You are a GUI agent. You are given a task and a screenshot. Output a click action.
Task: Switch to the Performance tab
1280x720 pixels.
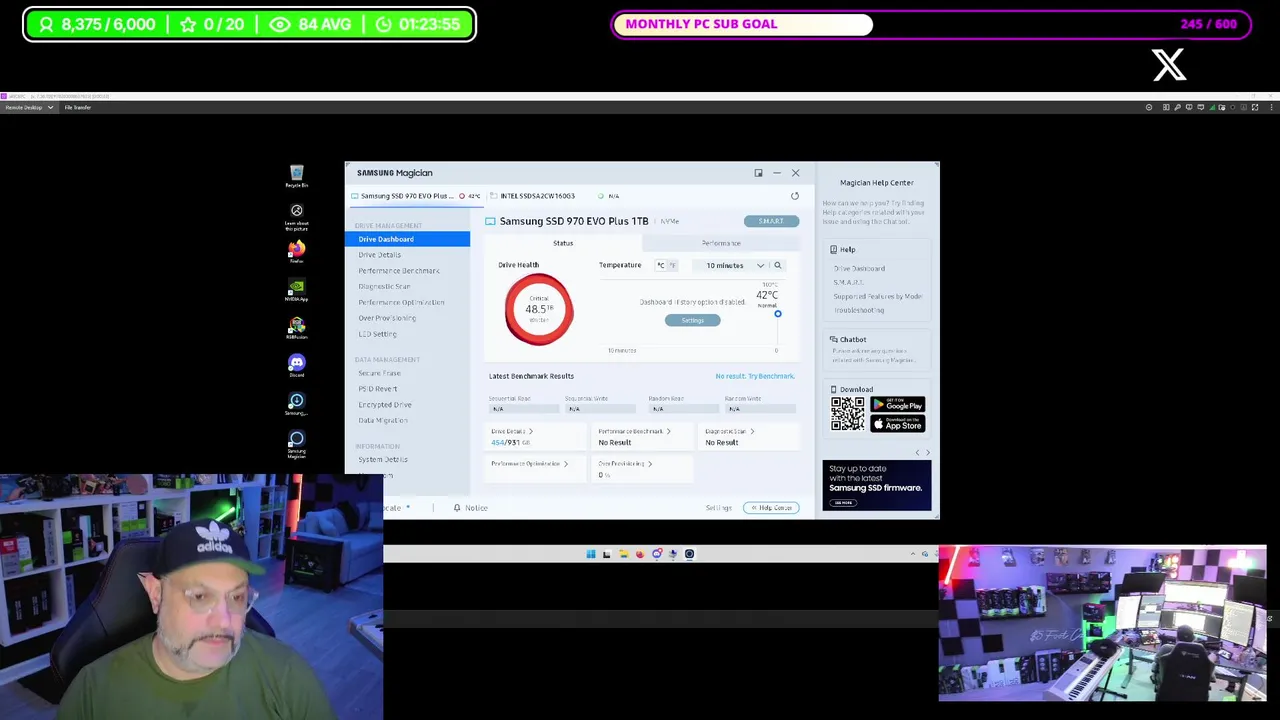[721, 243]
